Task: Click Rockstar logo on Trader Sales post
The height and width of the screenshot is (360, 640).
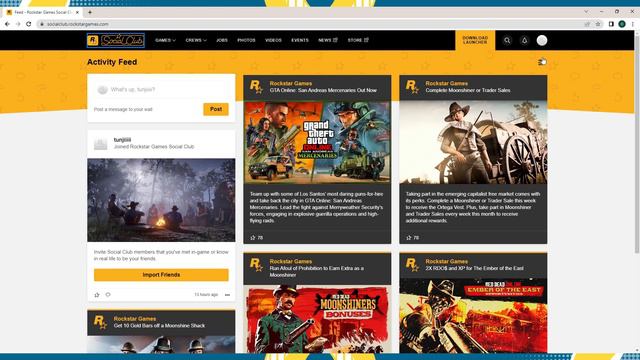Action: (x=412, y=87)
